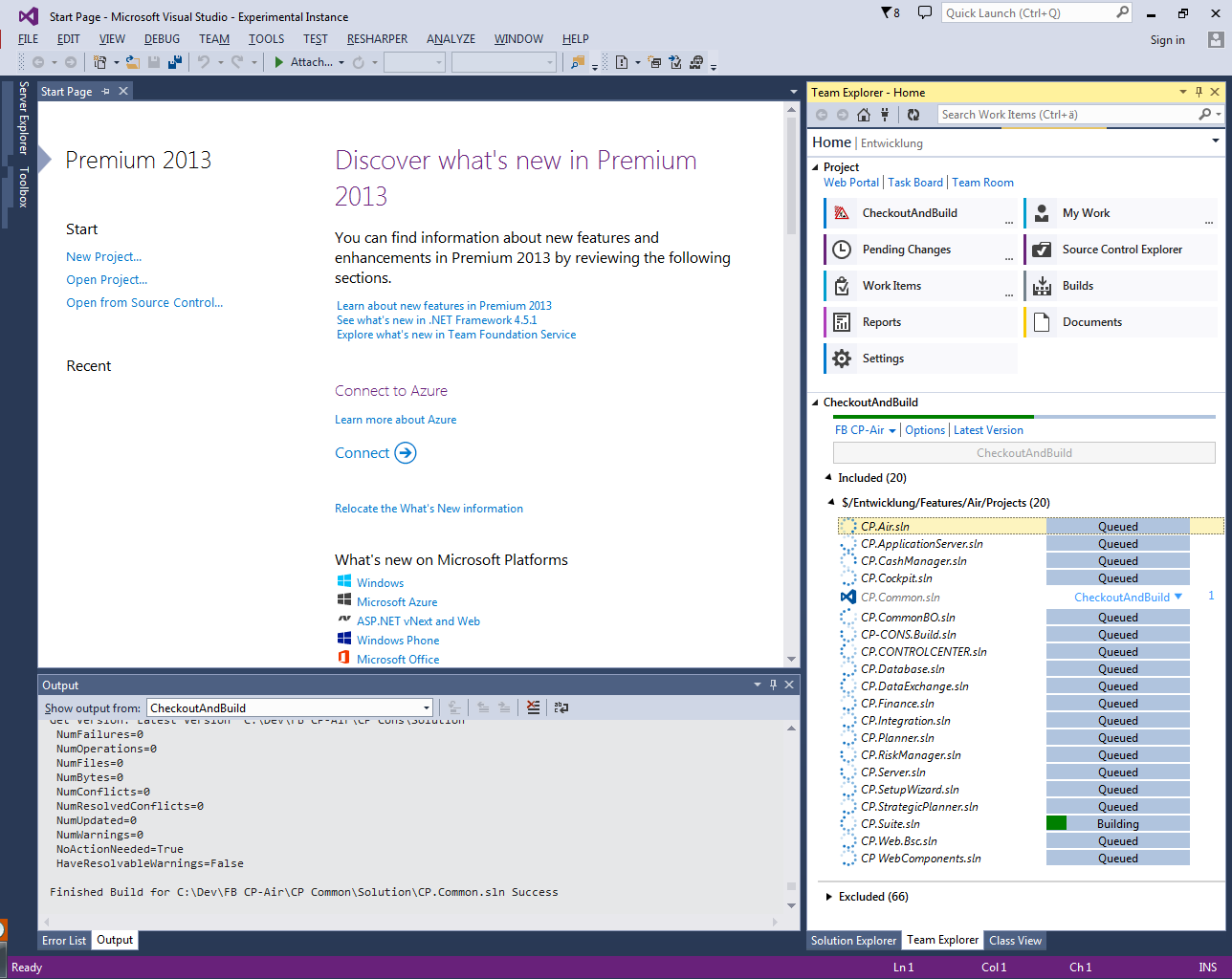Open Pending Changes tile
This screenshot has width=1232, height=979.
tap(920, 250)
